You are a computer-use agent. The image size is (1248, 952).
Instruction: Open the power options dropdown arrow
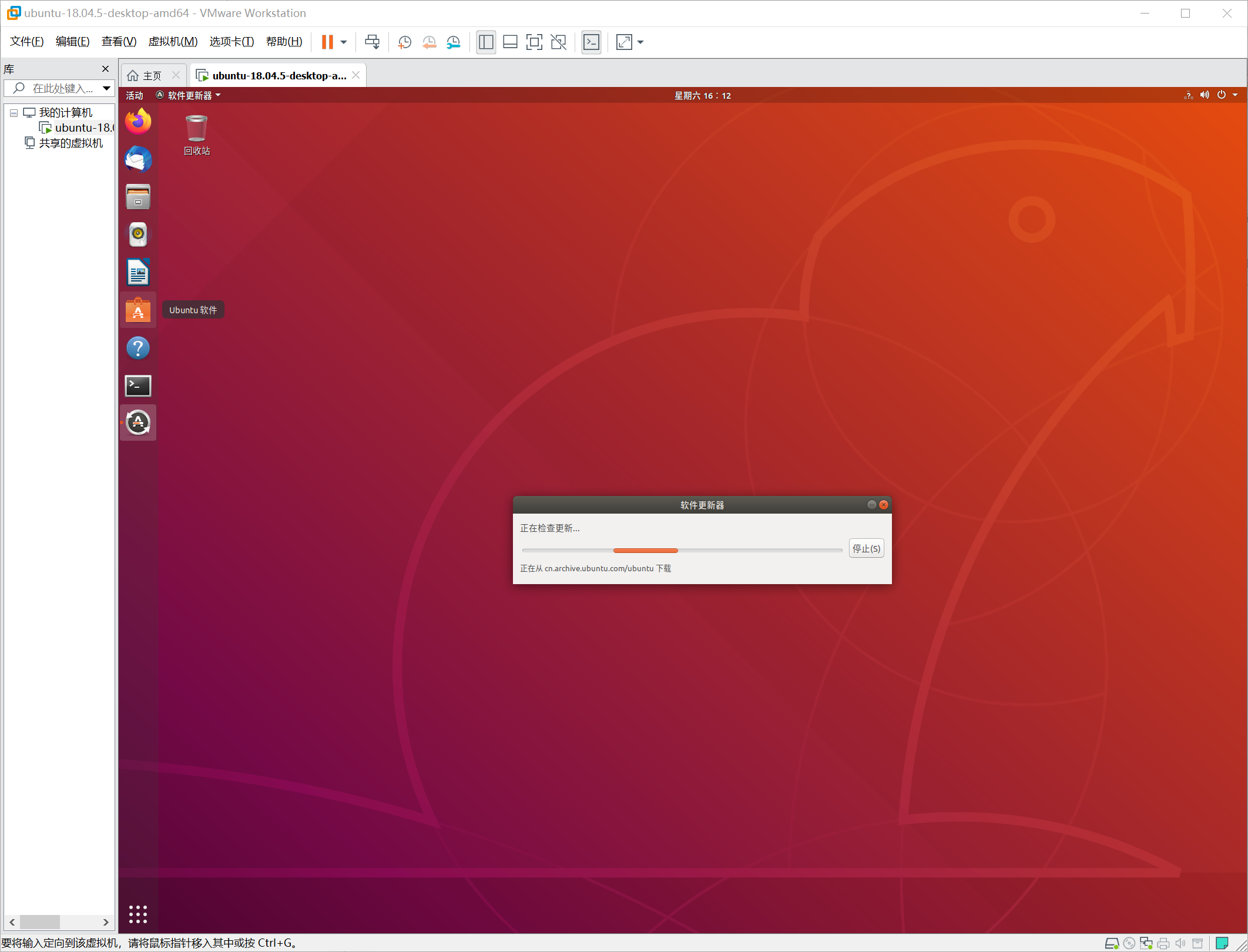click(x=344, y=42)
